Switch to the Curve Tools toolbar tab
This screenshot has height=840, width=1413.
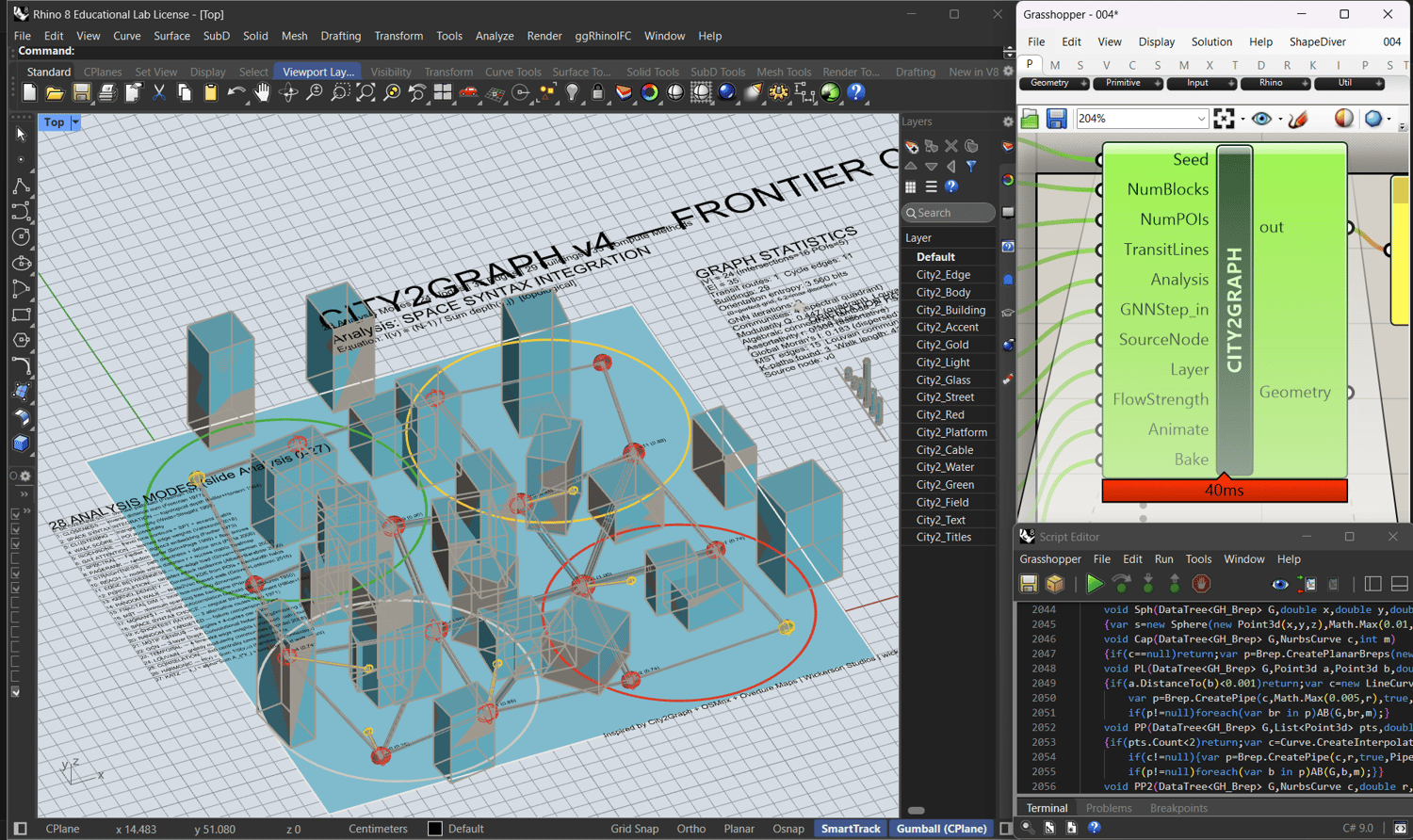click(x=512, y=72)
